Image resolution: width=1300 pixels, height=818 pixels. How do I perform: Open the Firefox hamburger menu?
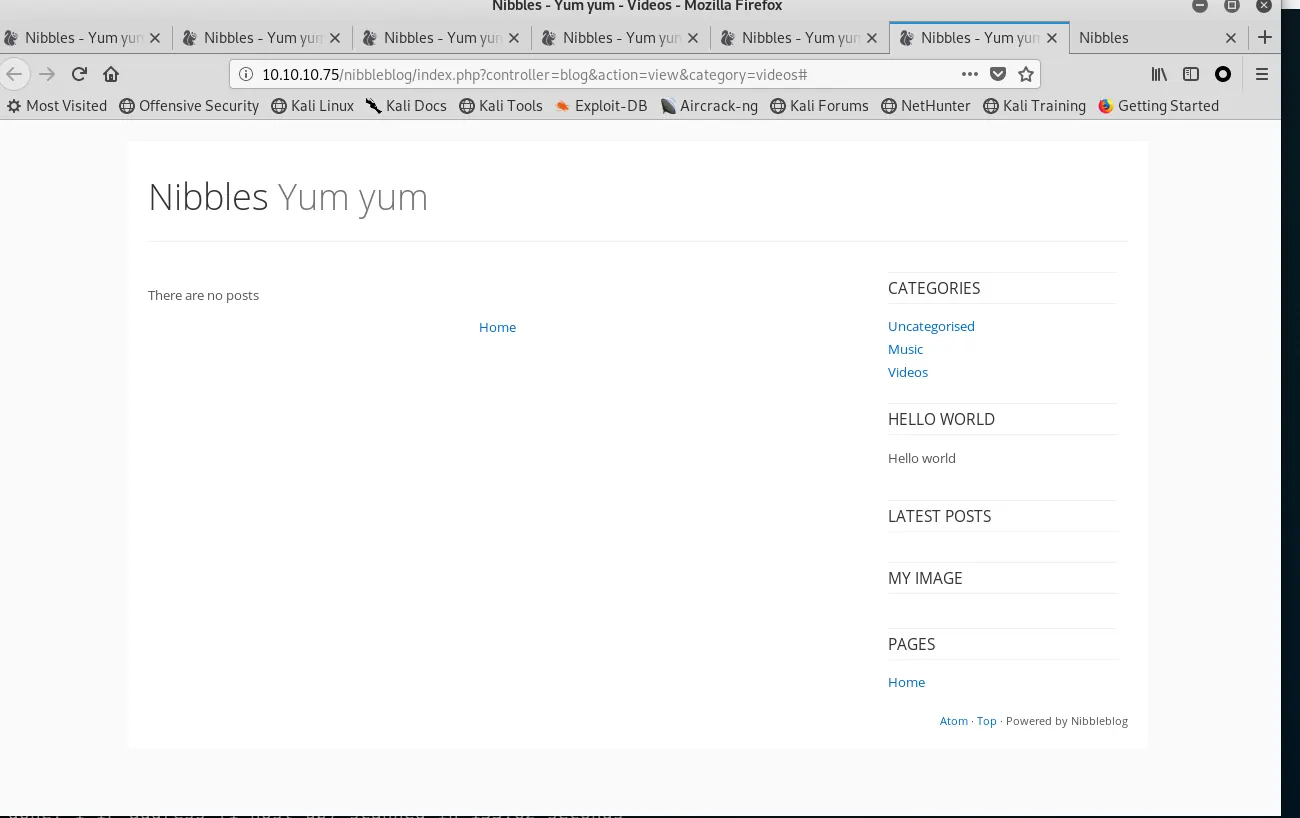tap(1262, 74)
